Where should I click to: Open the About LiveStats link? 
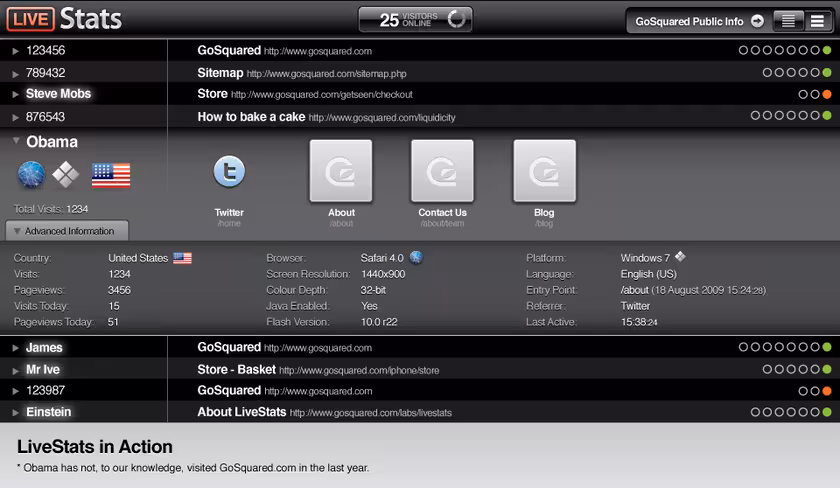pos(325,412)
